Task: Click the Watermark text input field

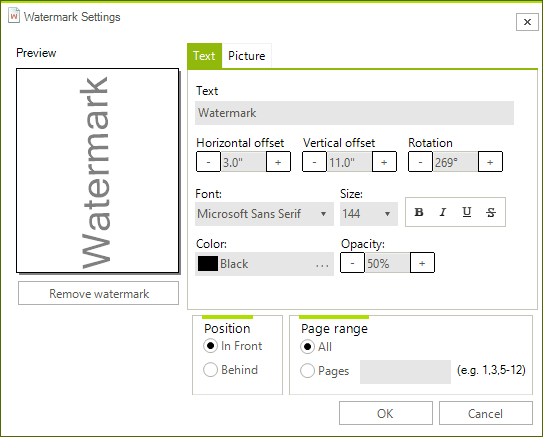Action: tap(354, 113)
